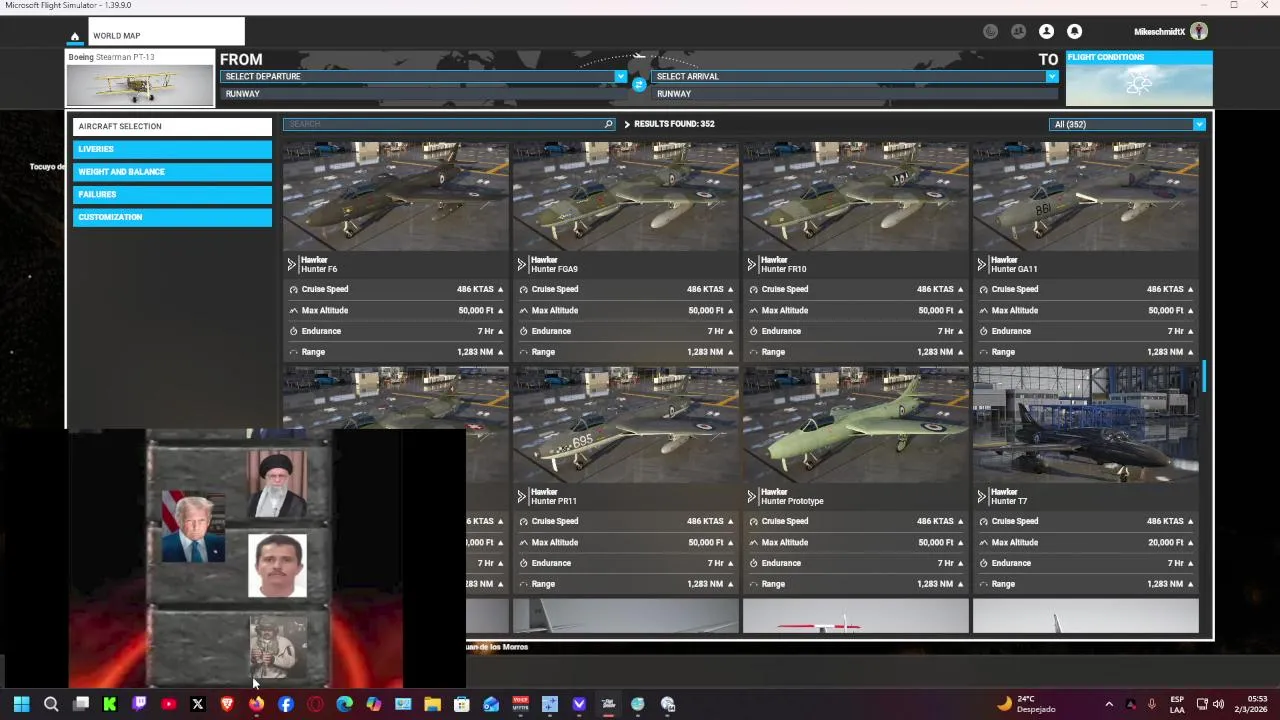
Task: Launch Brave browser from taskbar
Action: click(227, 704)
